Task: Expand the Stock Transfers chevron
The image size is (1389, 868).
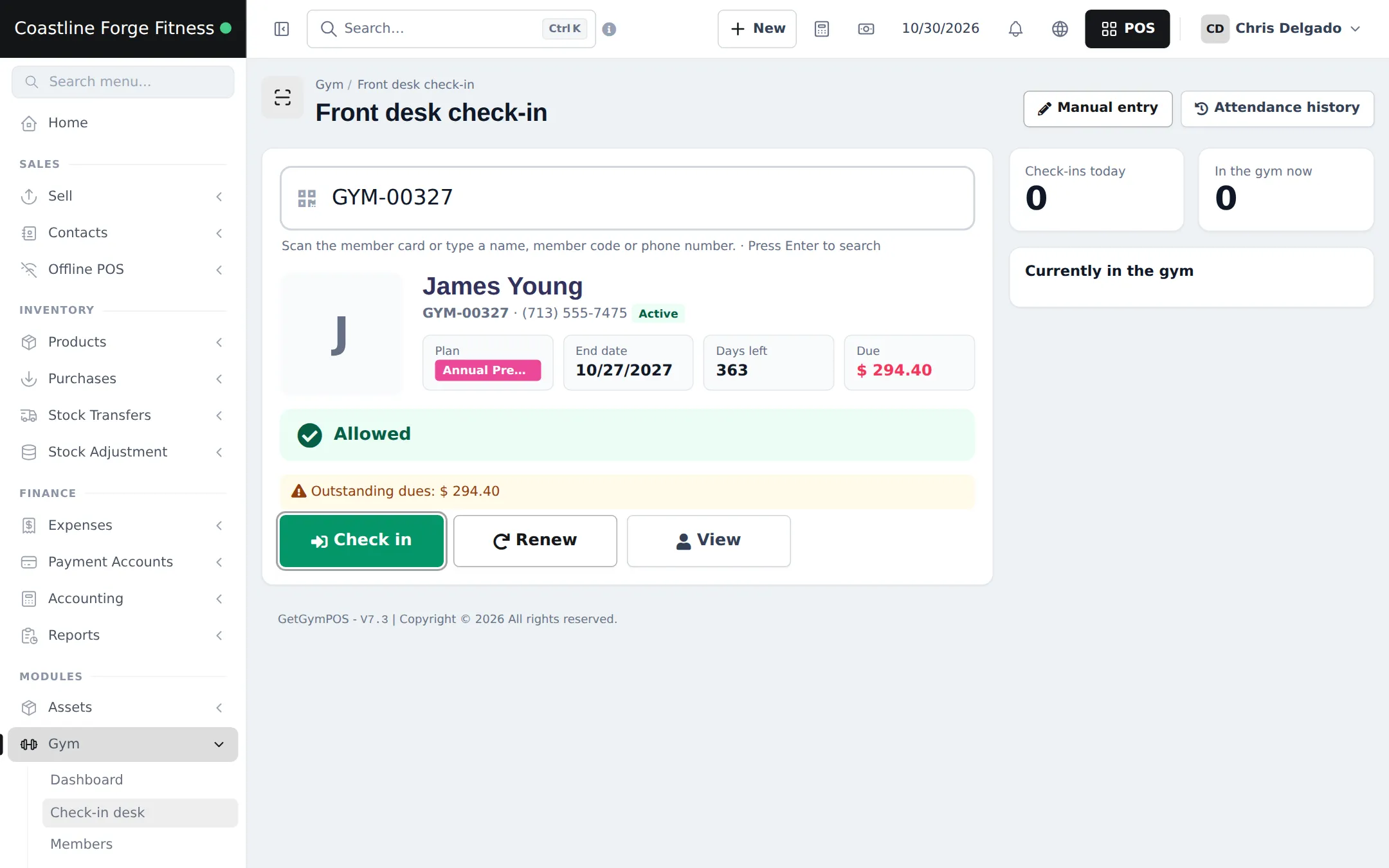Action: [x=219, y=415]
